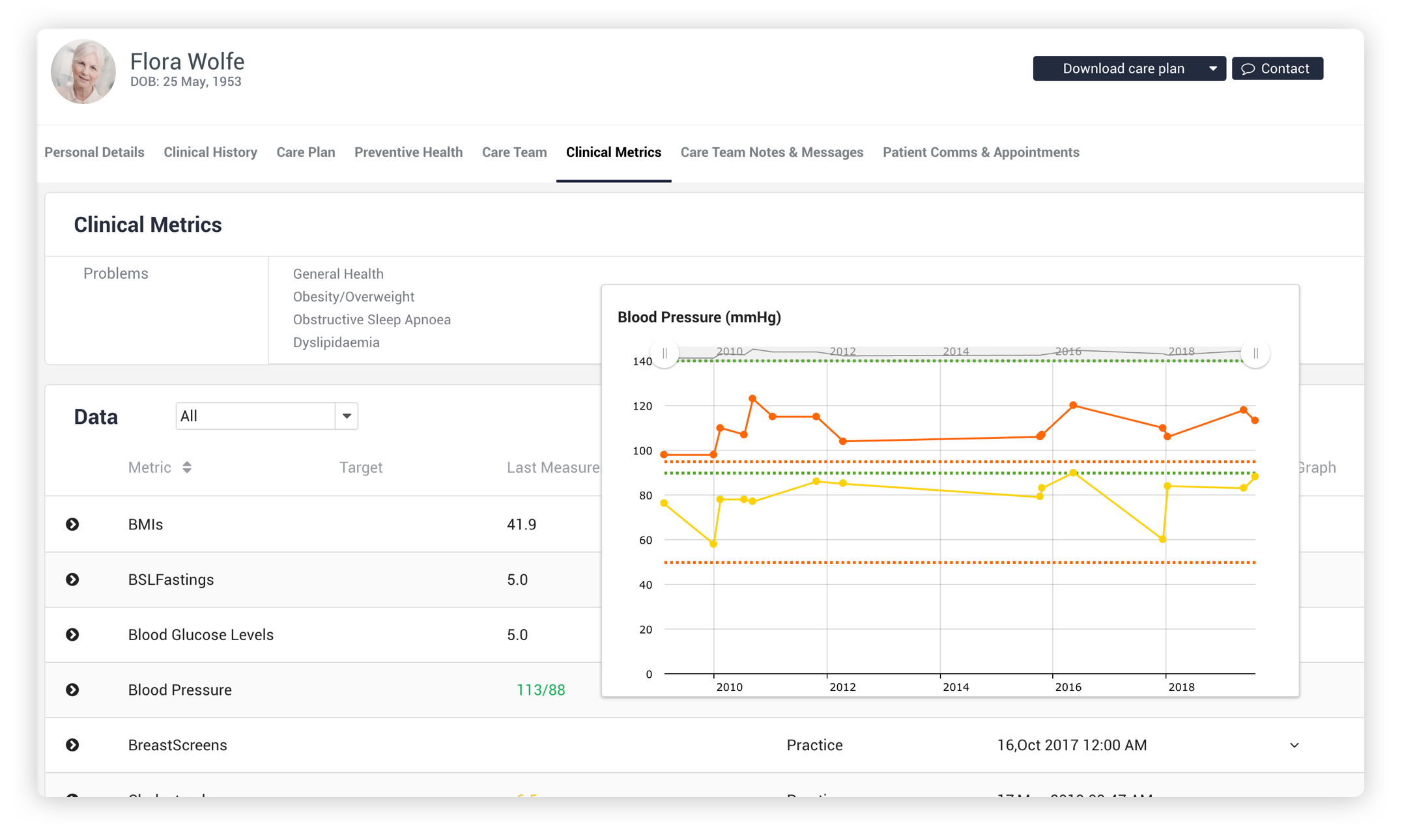
Task: Click Obstructive Sleep Apnoea problem
Action: click(x=372, y=320)
